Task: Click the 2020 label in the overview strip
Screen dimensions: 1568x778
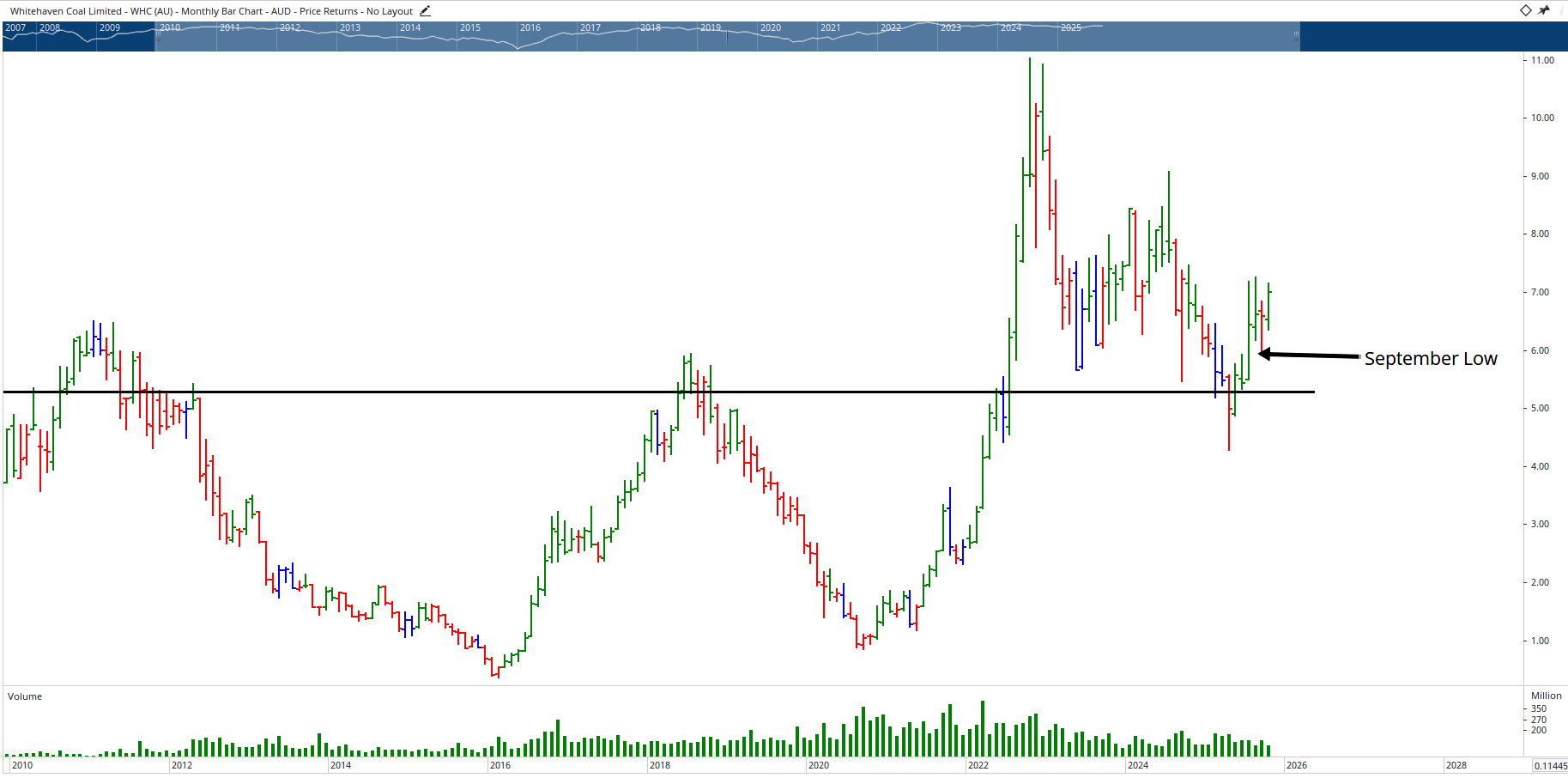Action: tap(770, 27)
